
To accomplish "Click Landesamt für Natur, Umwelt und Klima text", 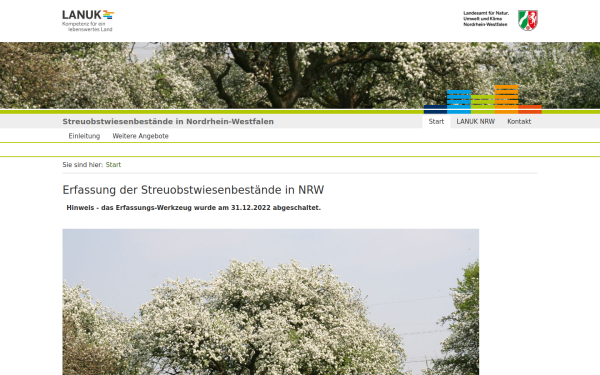I will pos(486,18).
